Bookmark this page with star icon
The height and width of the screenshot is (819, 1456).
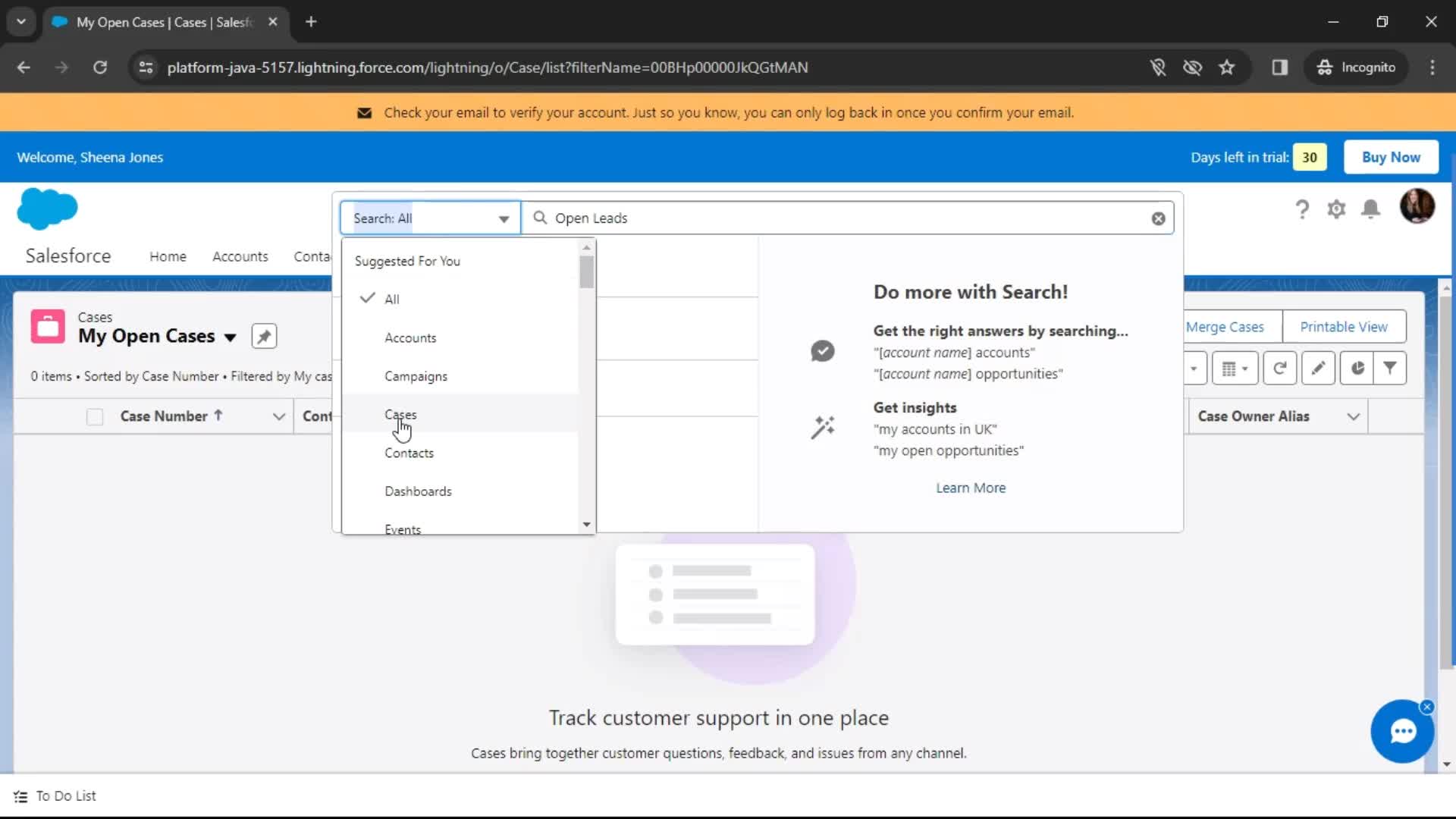[1227, 67]
